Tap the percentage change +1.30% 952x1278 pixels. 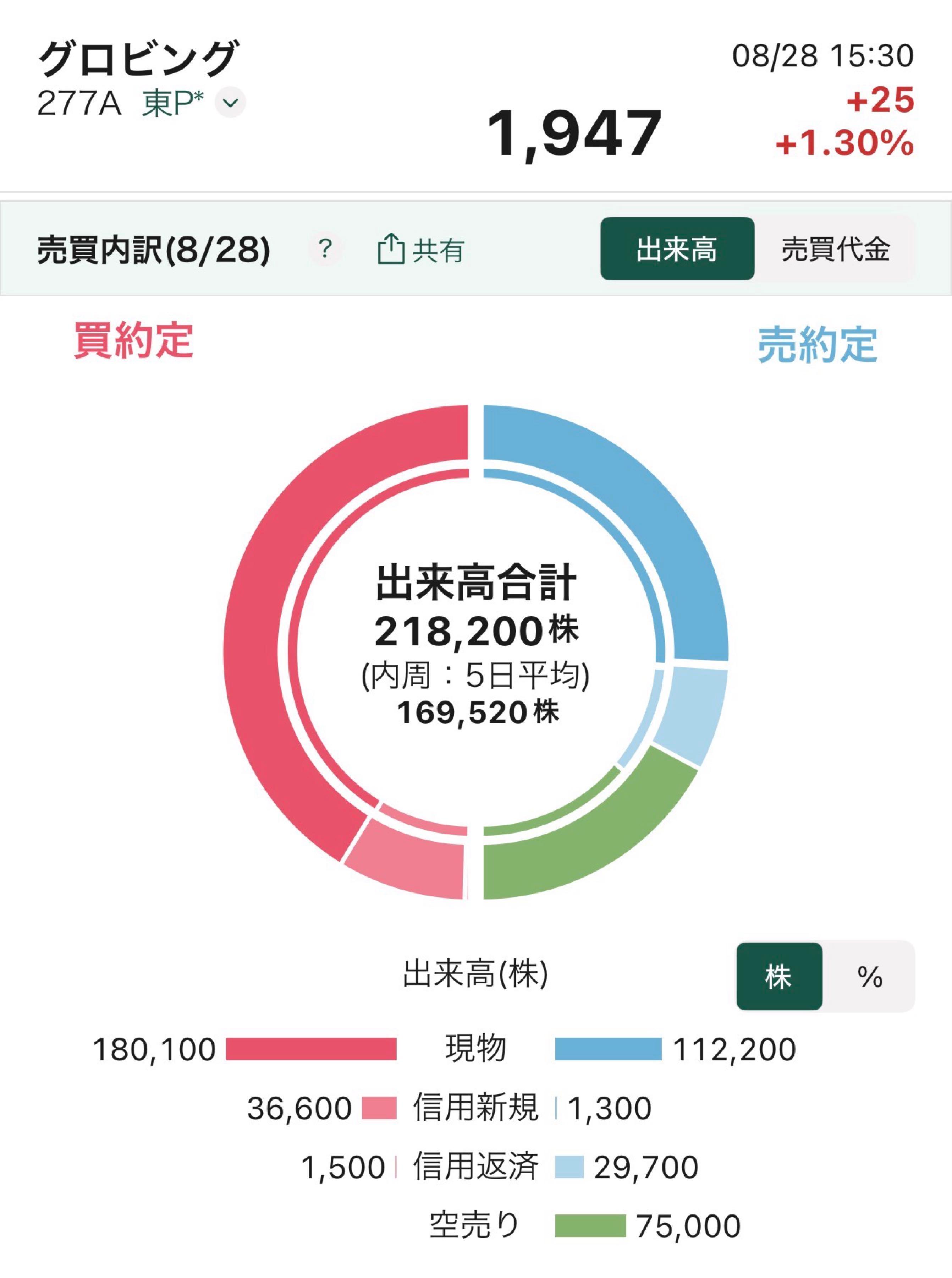(845, 143)
